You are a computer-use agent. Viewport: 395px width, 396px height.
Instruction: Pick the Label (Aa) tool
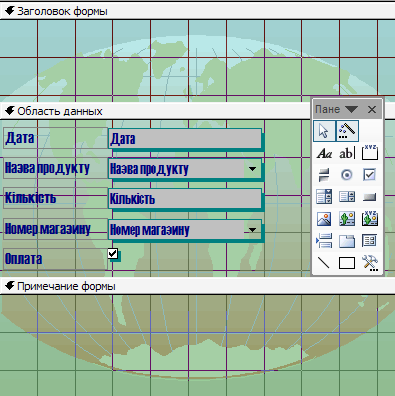point(324,153)
